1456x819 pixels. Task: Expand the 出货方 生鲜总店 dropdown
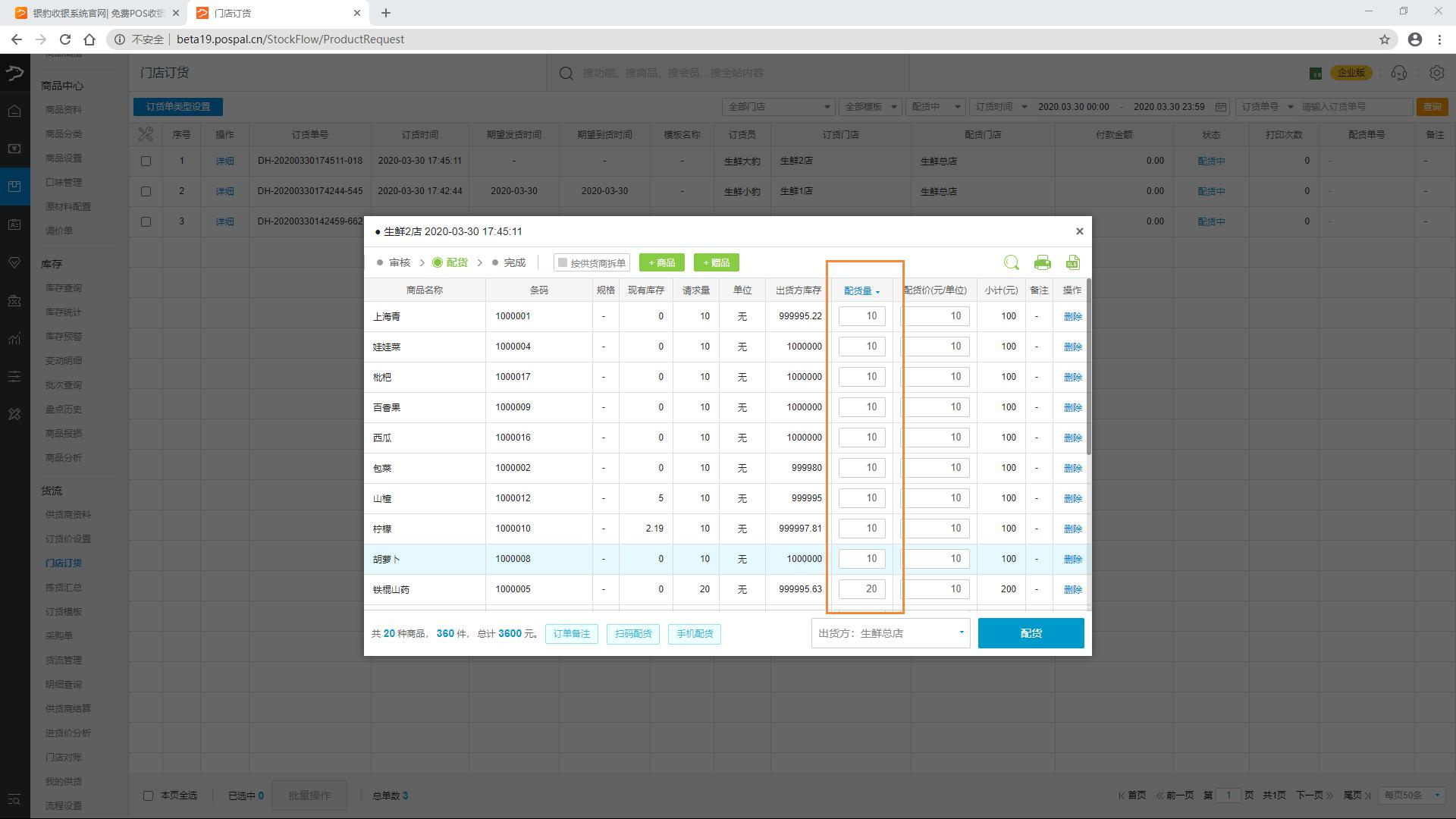tap(890, 633)
